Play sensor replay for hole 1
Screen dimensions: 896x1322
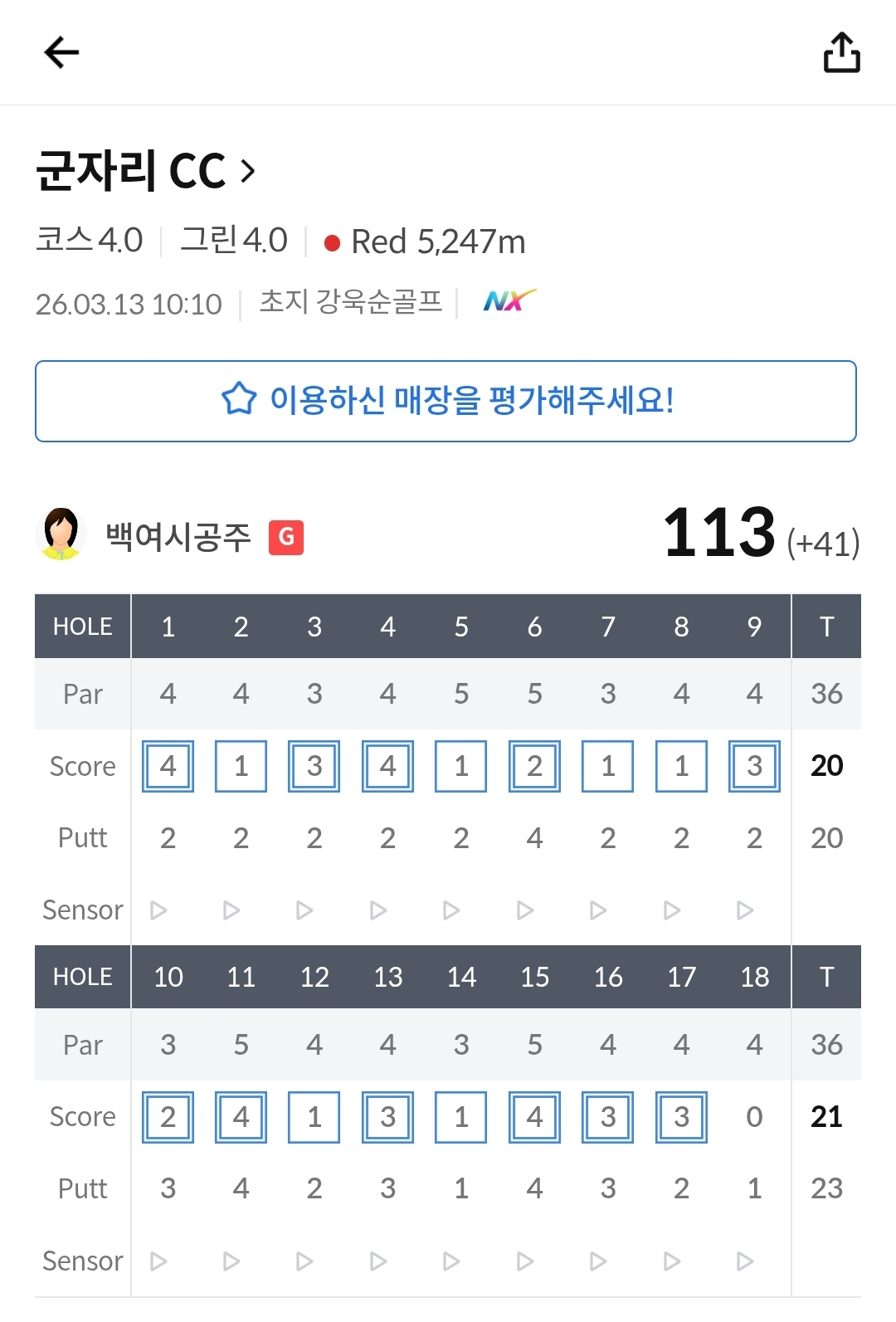[158, 910]
